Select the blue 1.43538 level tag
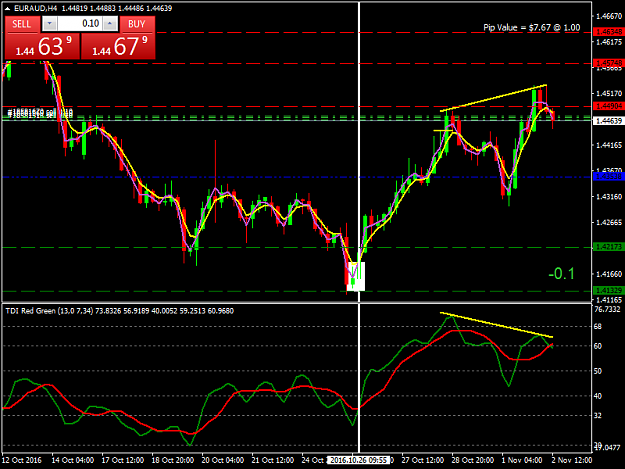This screenshot has height=469, width=625. click(x=607, y=176)
